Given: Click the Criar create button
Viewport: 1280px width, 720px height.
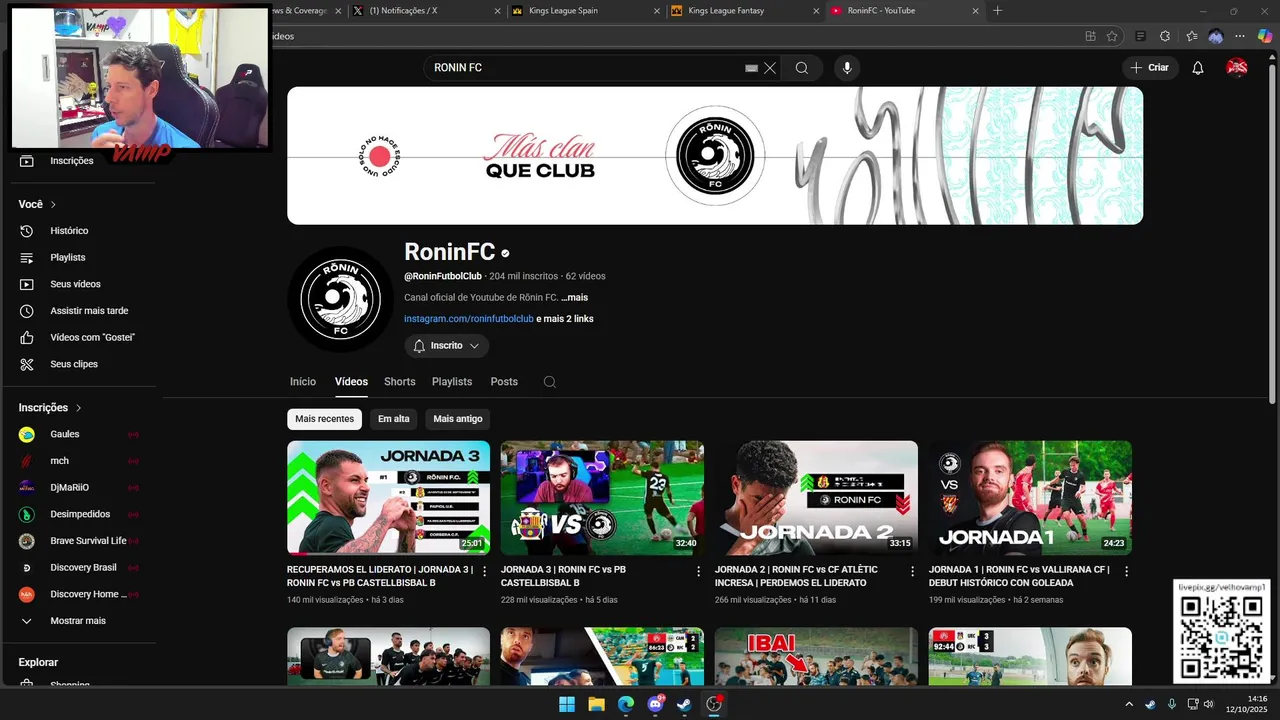Looking at the screenshot, I should click(x=1148, y=68).
